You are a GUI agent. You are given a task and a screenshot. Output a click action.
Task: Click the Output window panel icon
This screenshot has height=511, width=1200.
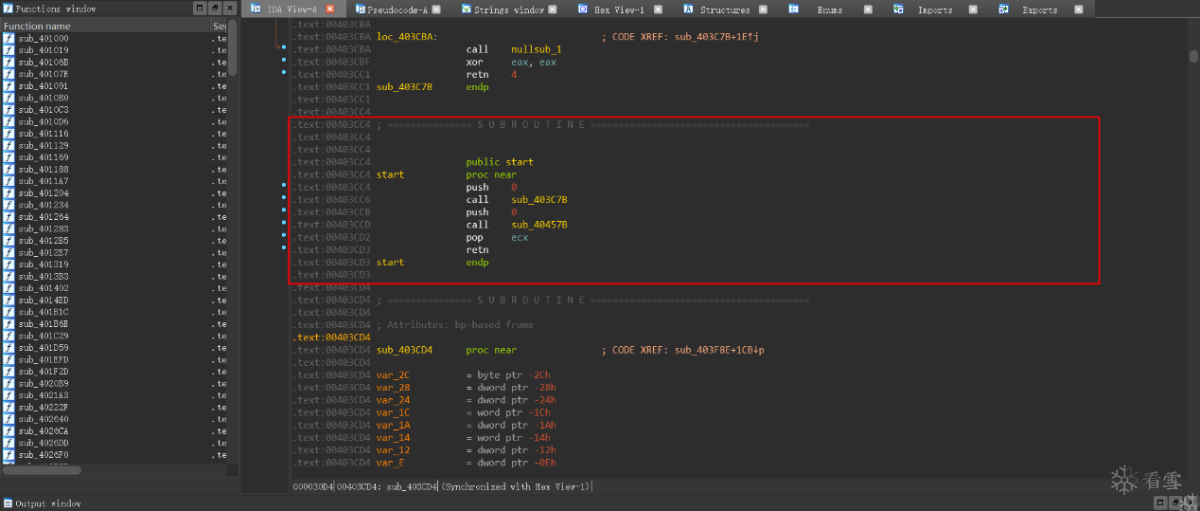(7, 503)
